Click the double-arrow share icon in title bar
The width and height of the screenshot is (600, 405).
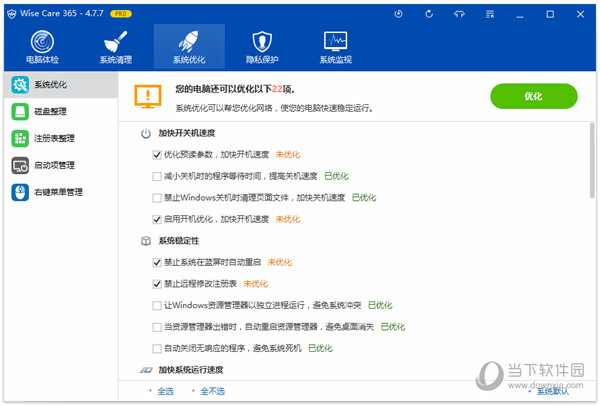click(459, 14)
